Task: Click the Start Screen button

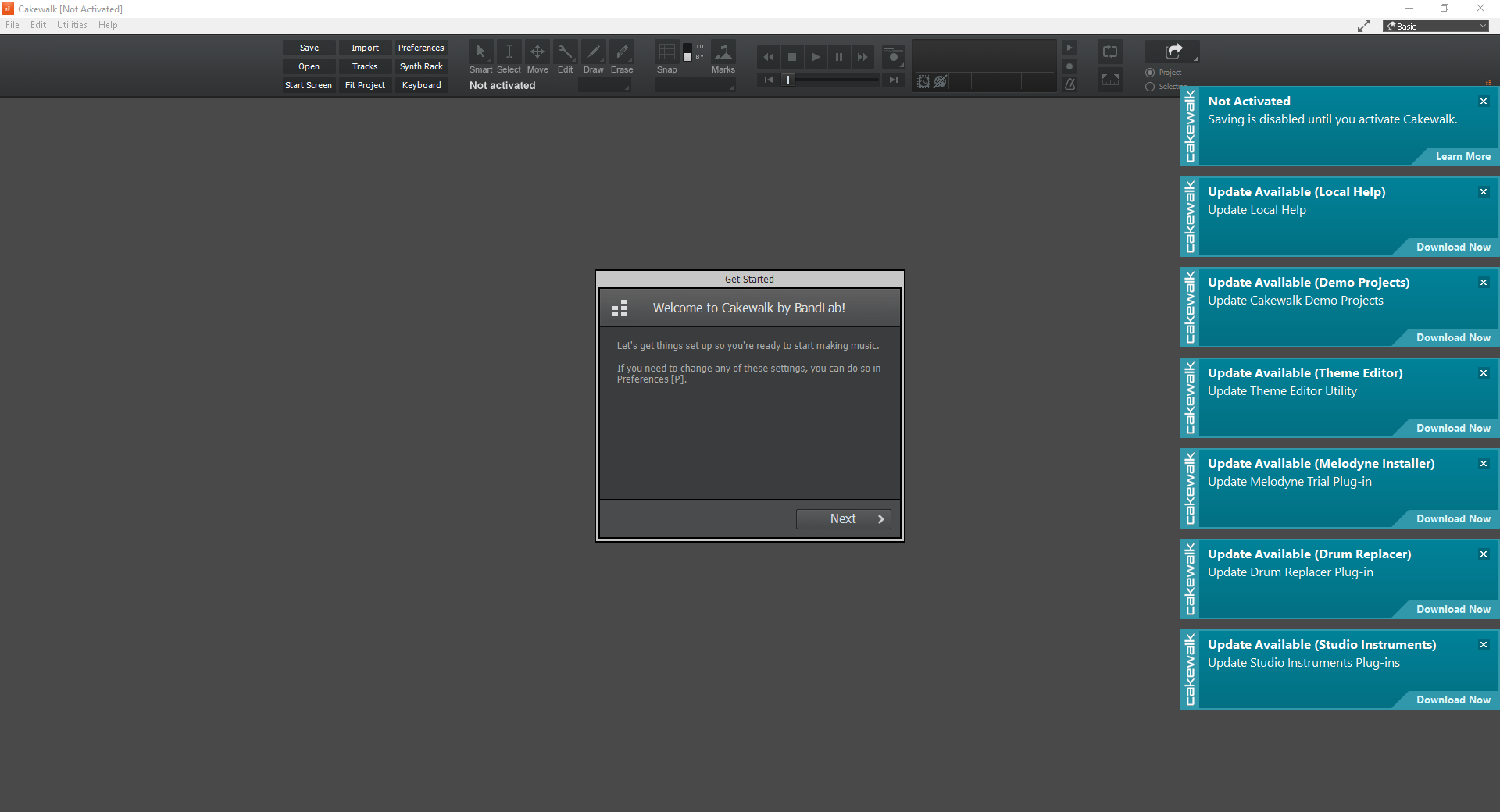Action: pyautogui.click(x=309, y=85)
